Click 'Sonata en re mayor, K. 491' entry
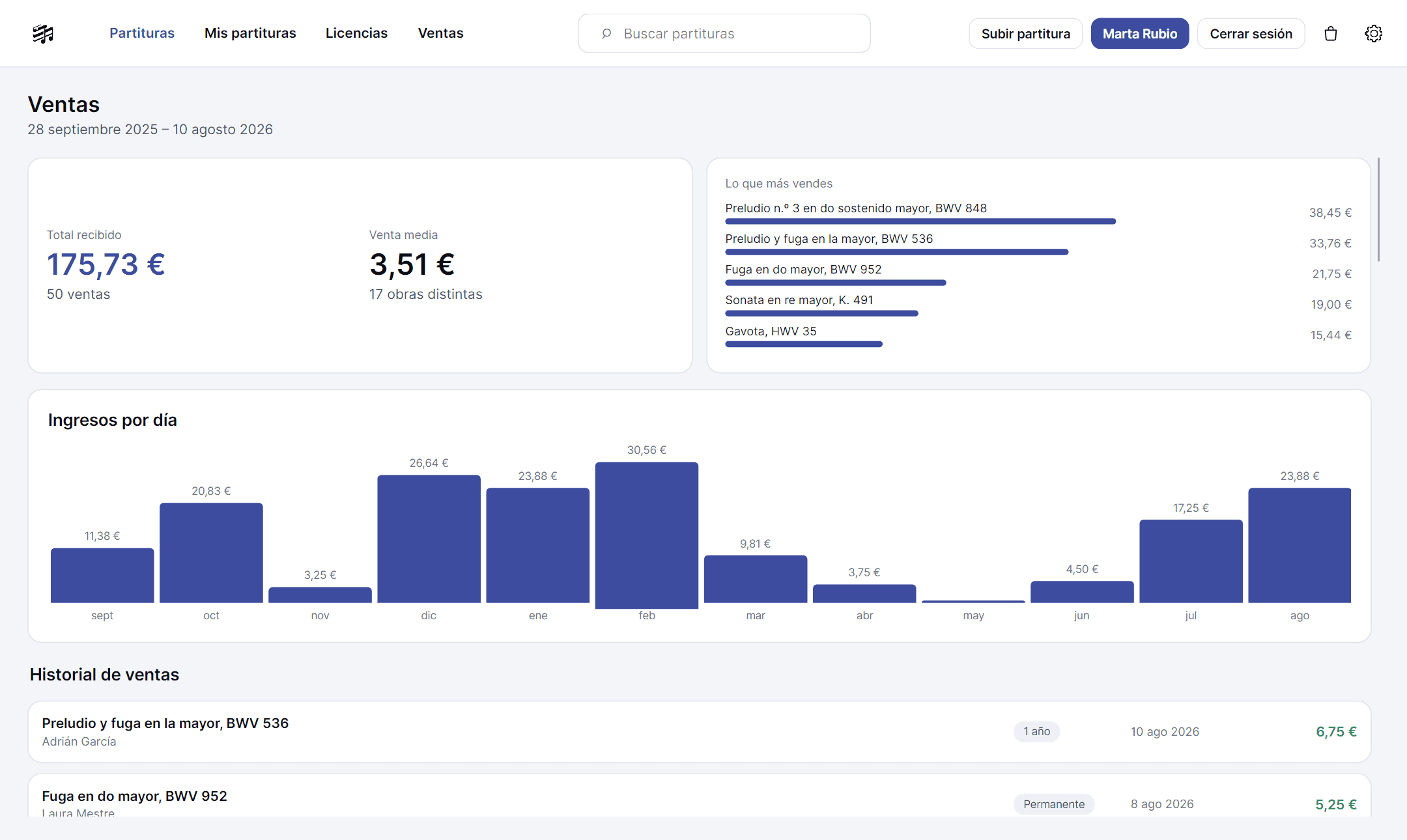 tap(799, 300)
